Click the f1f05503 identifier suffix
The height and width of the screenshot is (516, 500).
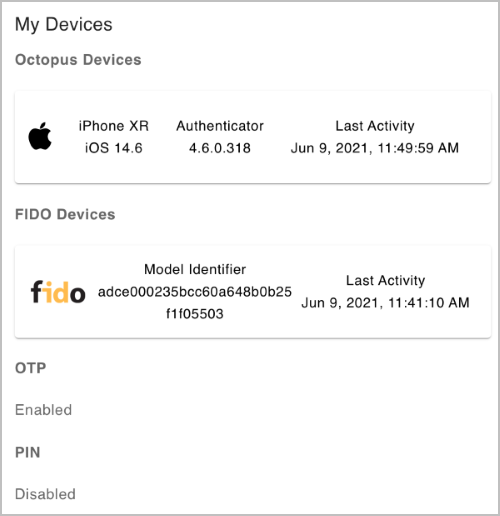(195, 314)
